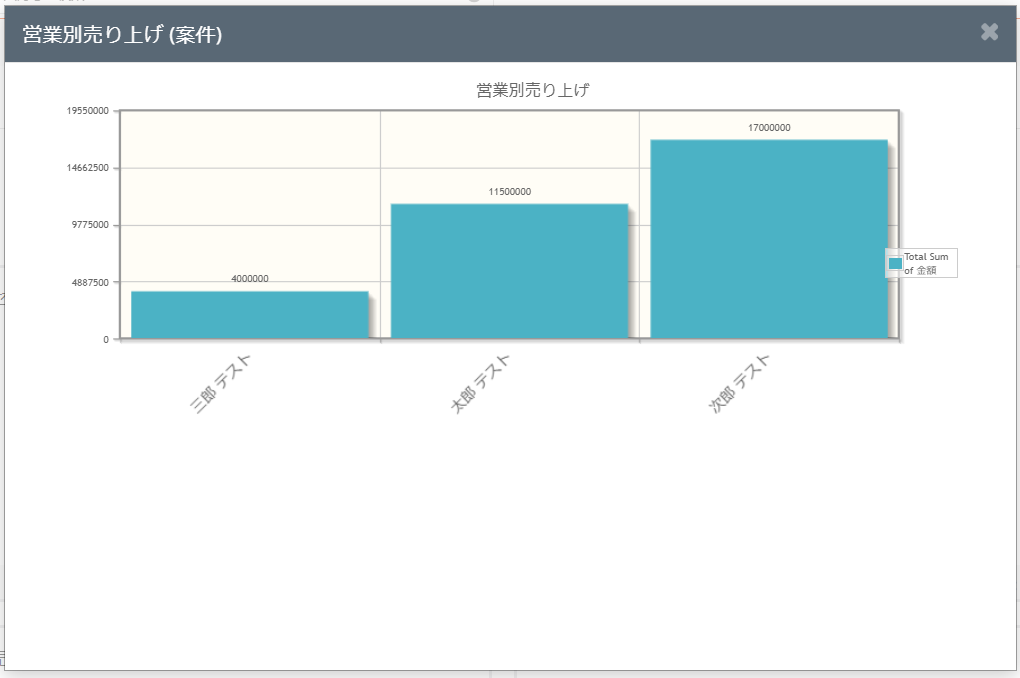Click the data label 4000000

pos(250,278)
